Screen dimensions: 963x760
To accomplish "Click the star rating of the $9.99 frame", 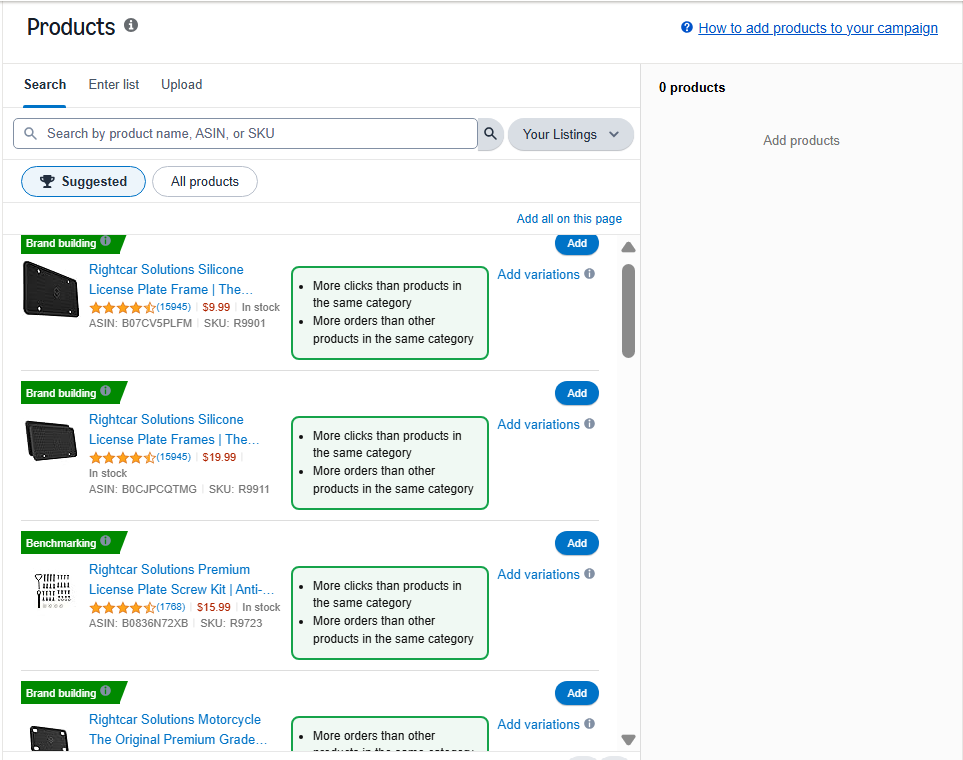I will pos(122,307).
